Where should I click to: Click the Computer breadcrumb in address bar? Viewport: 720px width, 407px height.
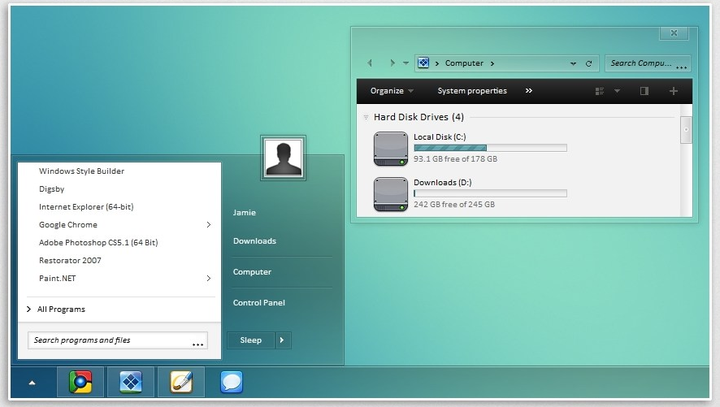tap(464, 63)
